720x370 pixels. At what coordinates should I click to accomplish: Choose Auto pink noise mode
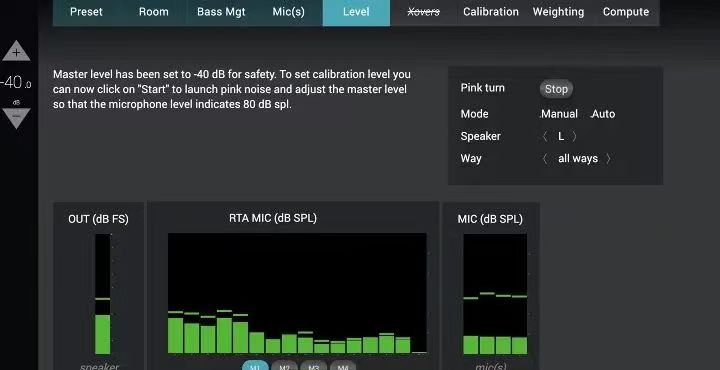(602, 114)
